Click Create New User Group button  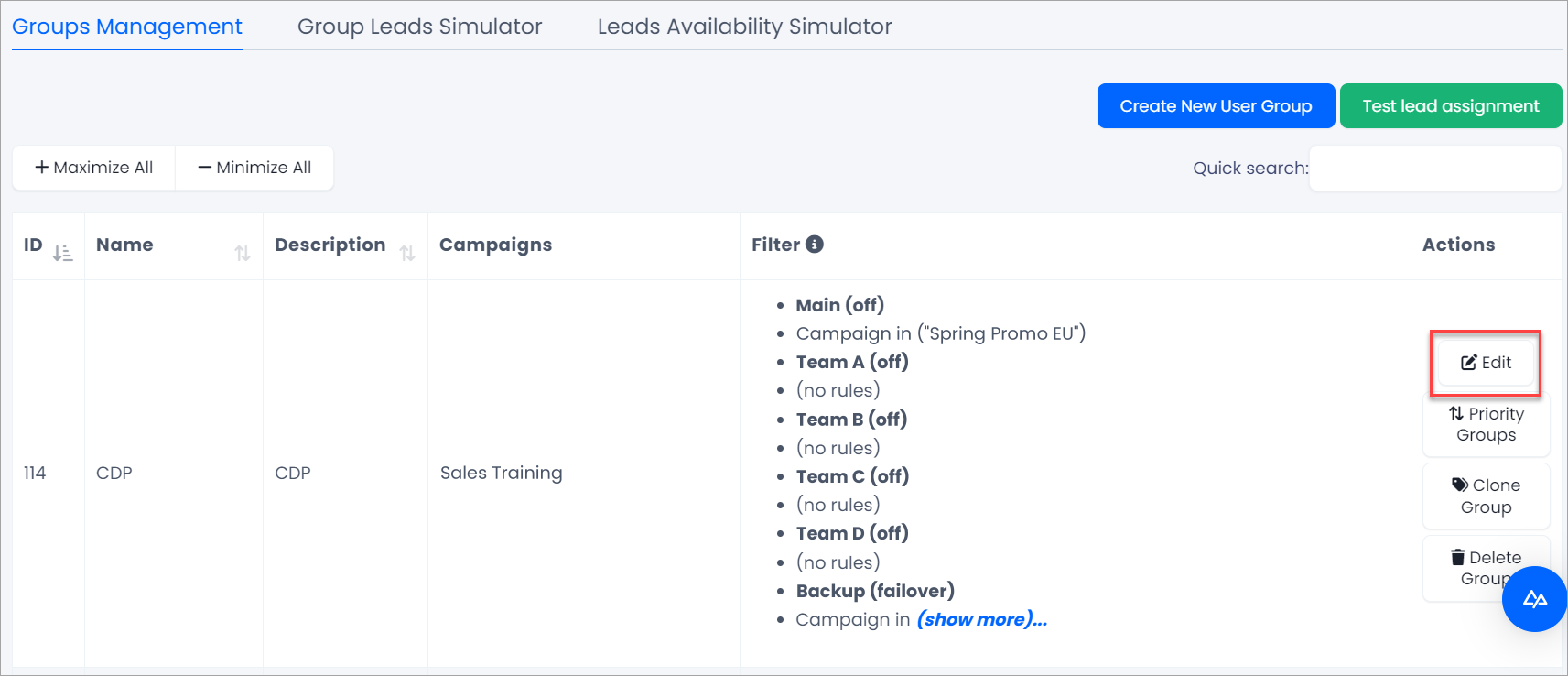click(1216, 106)
